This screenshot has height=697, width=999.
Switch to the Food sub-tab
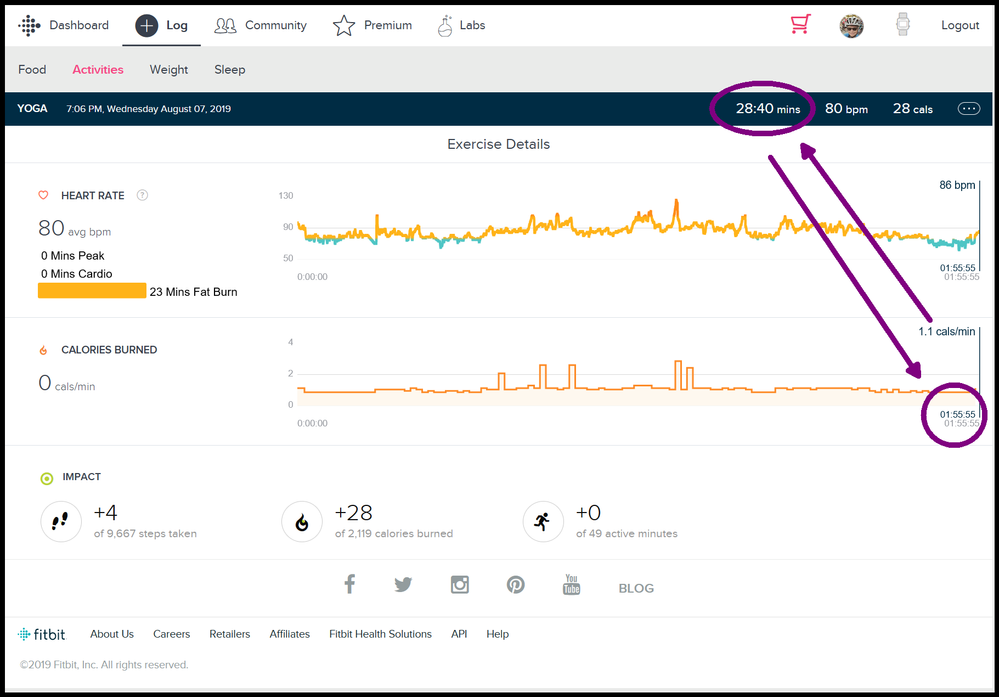[32, 69]
